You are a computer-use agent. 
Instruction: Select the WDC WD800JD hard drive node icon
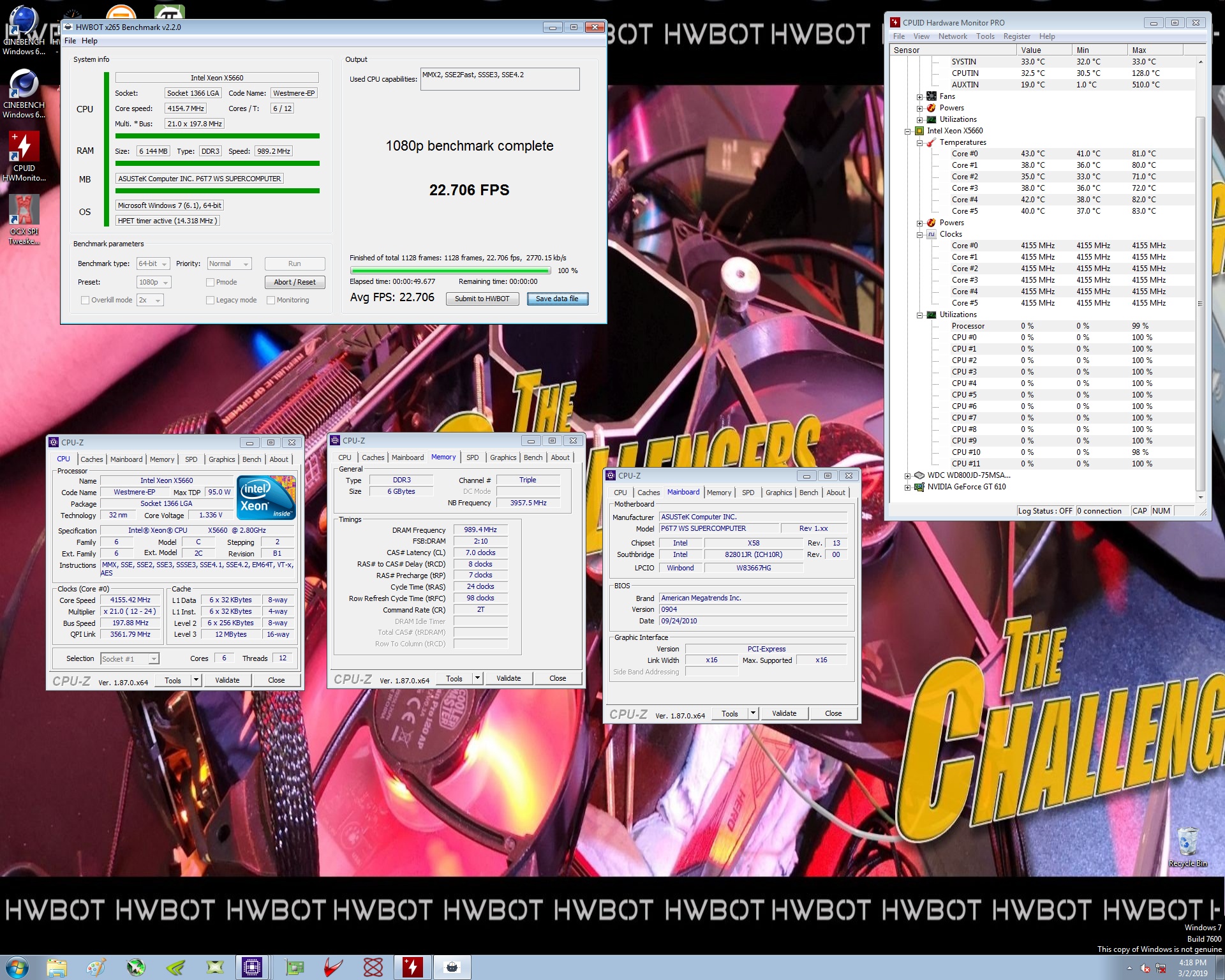[919, 475]
